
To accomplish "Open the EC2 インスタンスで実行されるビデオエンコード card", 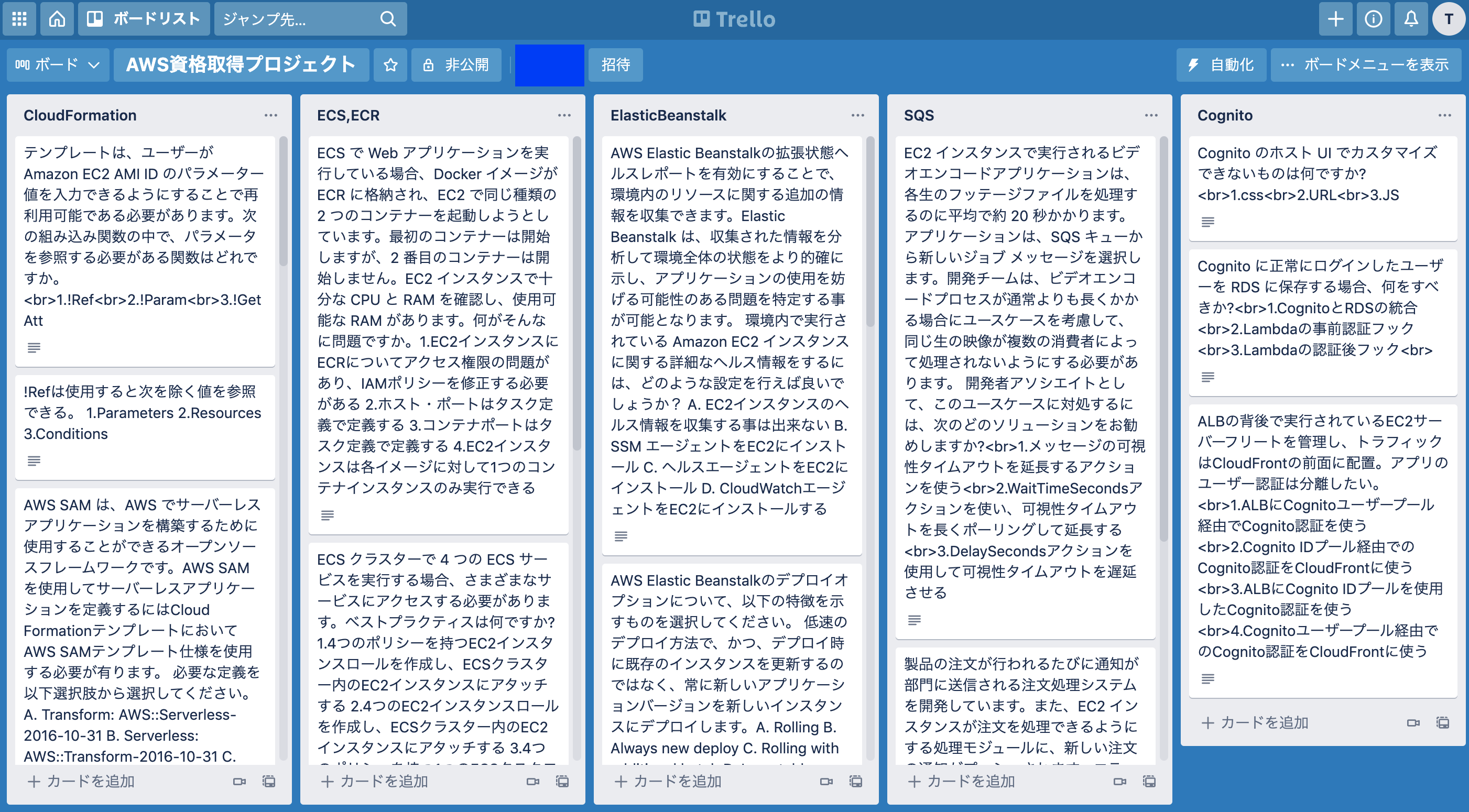I will coord(1025,387).
